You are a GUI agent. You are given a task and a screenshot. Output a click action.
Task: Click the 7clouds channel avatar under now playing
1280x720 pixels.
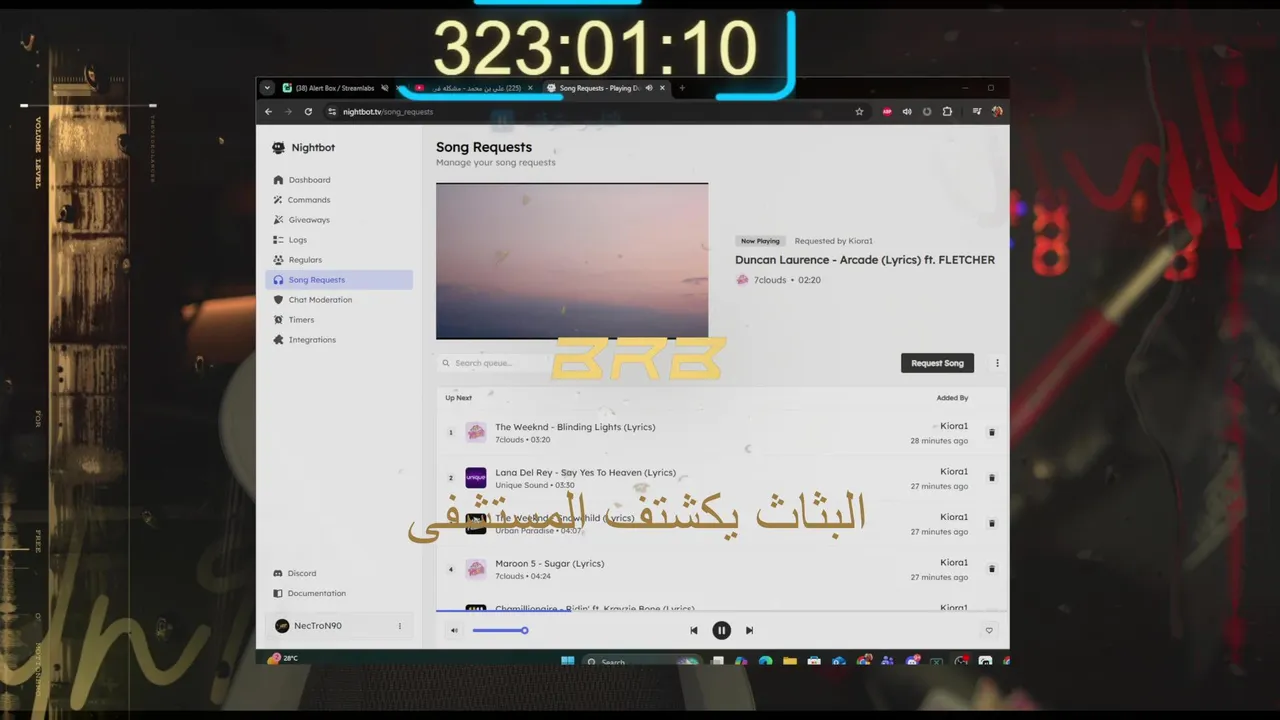tap(742, 280)
